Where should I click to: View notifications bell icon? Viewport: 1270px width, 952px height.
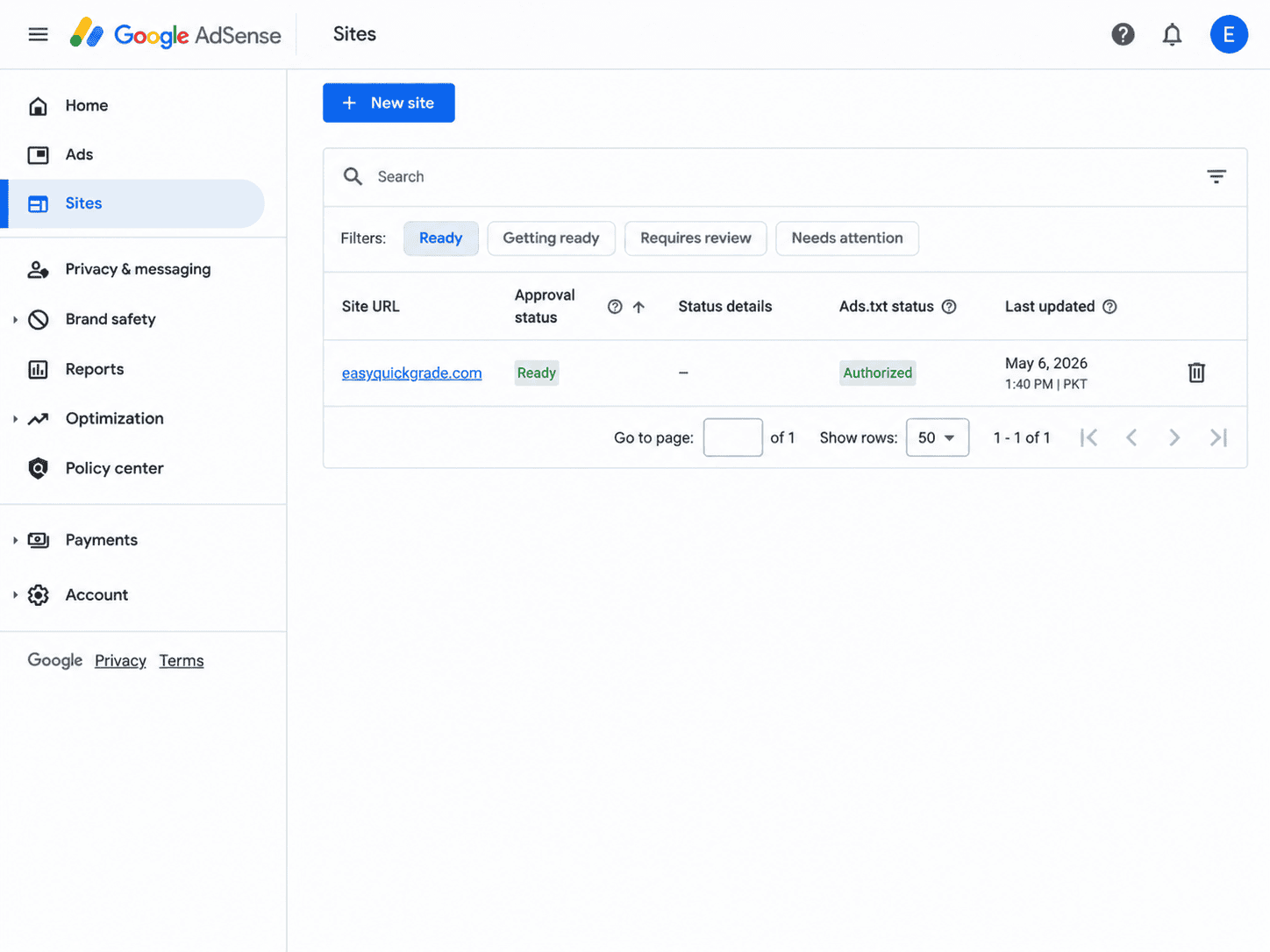tap(1172, 34)
